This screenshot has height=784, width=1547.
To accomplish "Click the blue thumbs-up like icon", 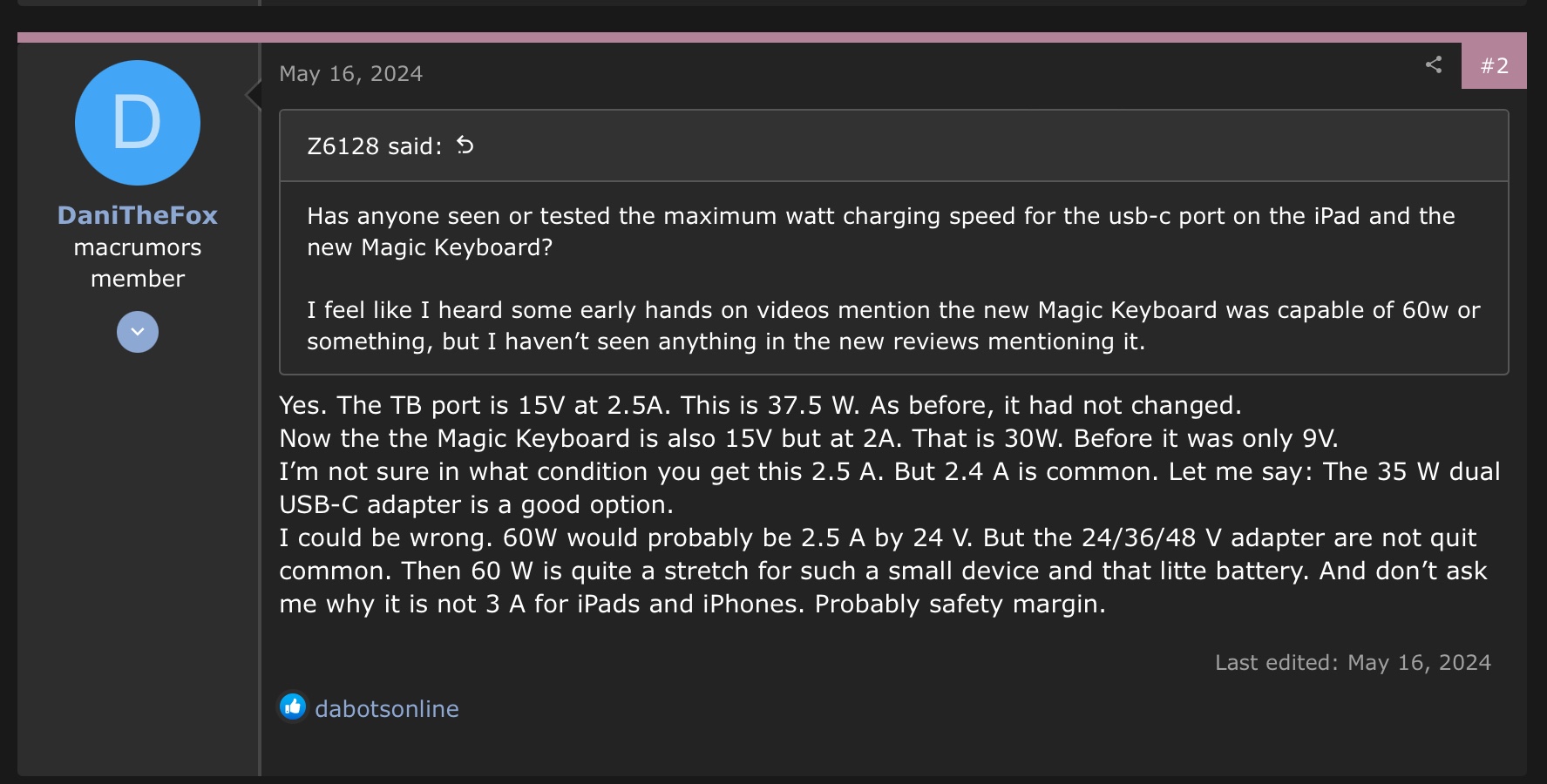I will [293, 706].
